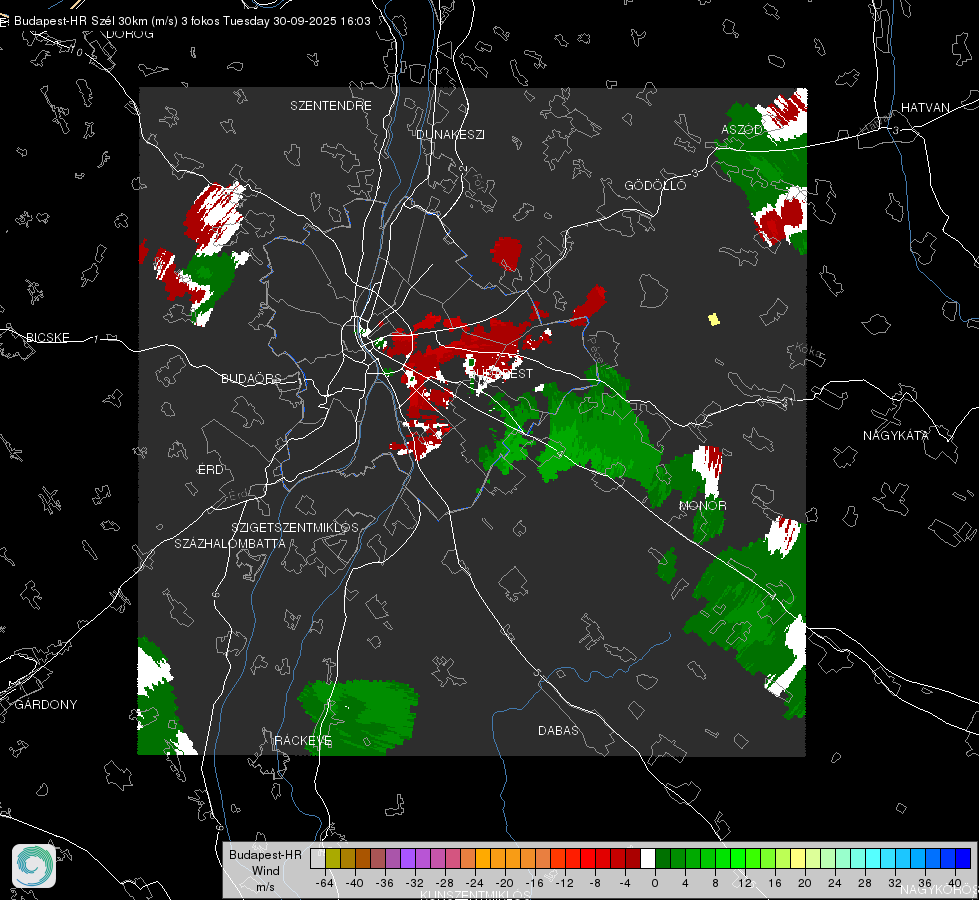Click the HATVAN town label
Screen dimensions: 979x900
pyautogui.click(x=925, y=107)
